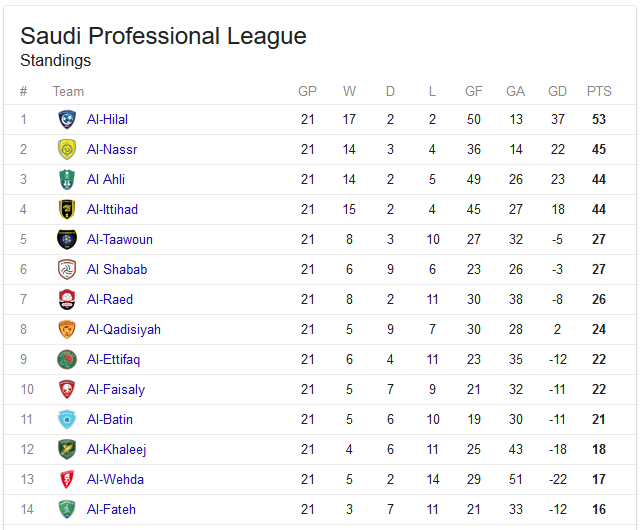
Task: Click the GD column header
Action: click(558, 91)
